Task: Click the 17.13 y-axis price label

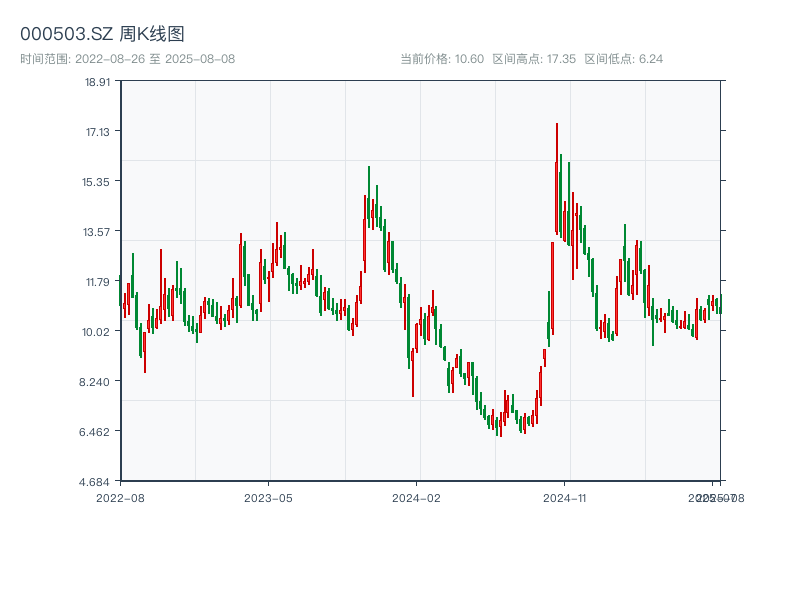Action: [98, 132]
